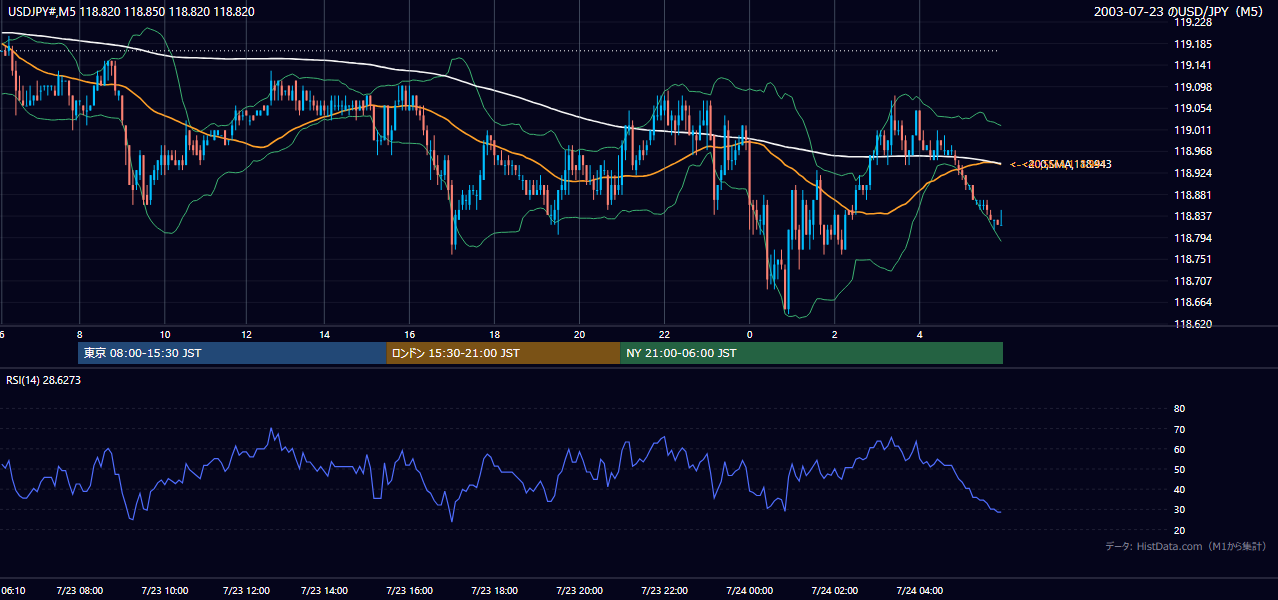Click hour marker 2 under price chart
1278x600 pixels.
coord(834,334)
